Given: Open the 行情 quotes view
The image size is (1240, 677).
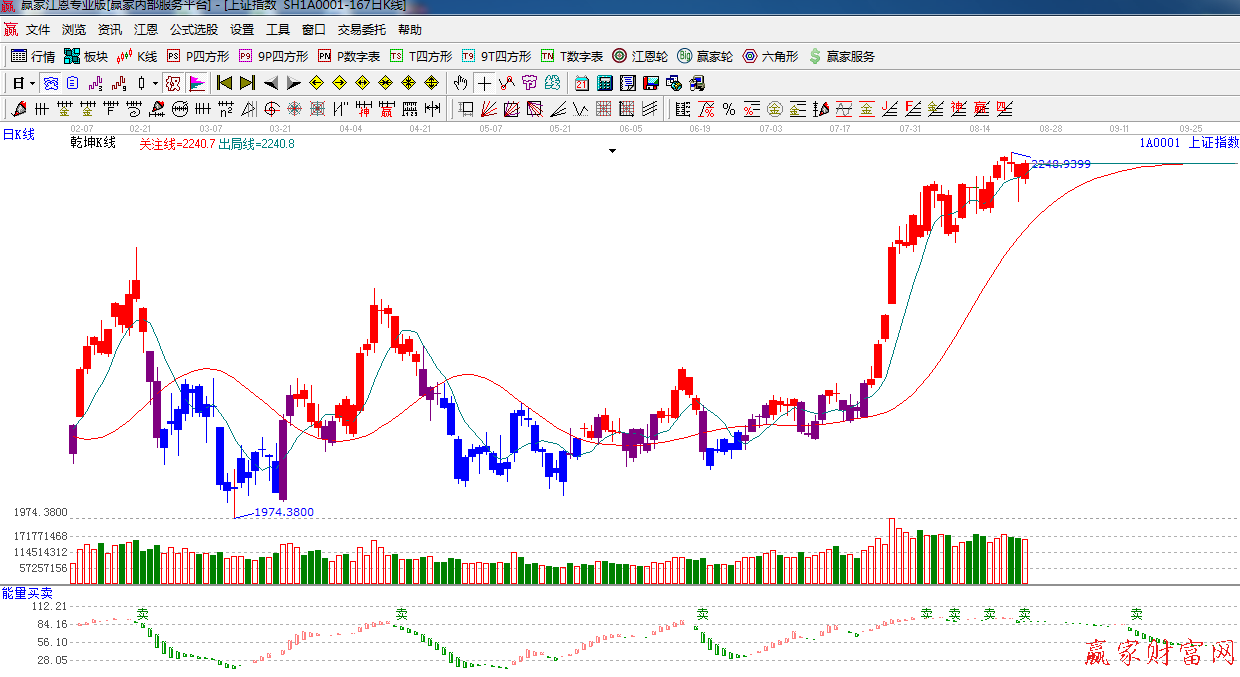Looking at the screenshot, I should pos(33,56).
